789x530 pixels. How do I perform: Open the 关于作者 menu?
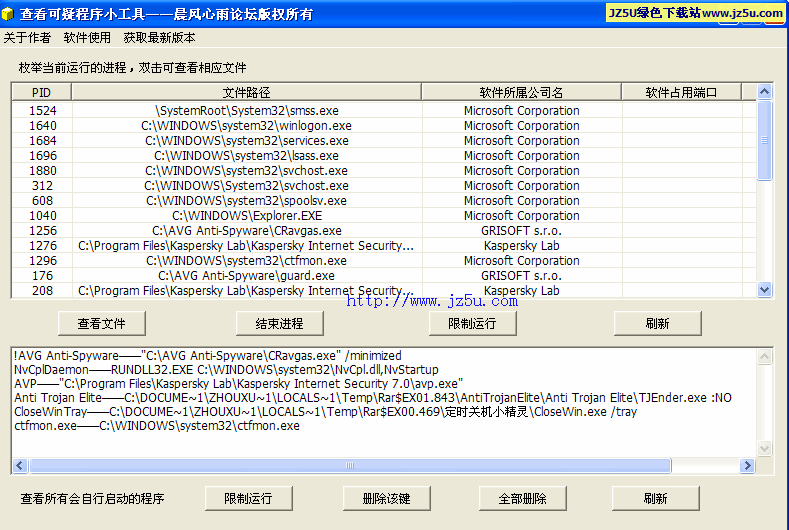coord(27,38)
